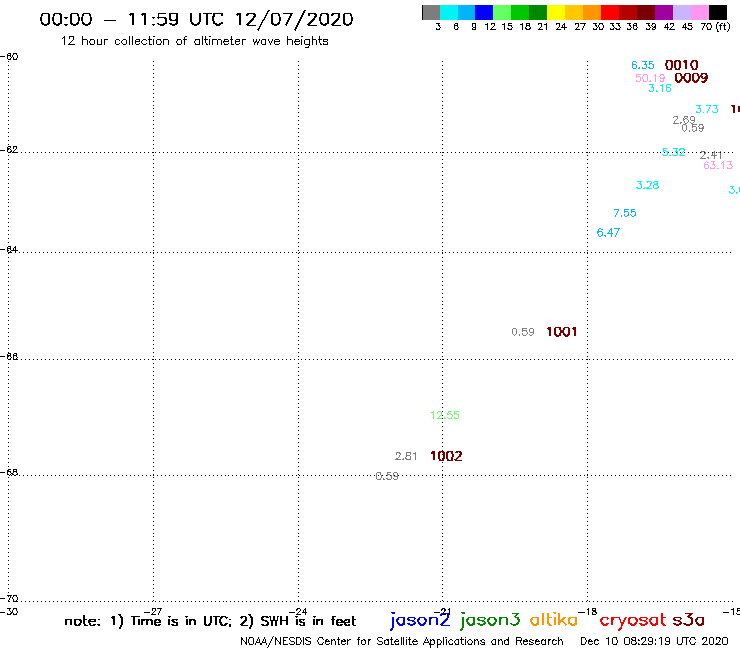740x650 pixels.
Task: Click the gray swatch in the color scale
Action: click(x=431, y=12)
